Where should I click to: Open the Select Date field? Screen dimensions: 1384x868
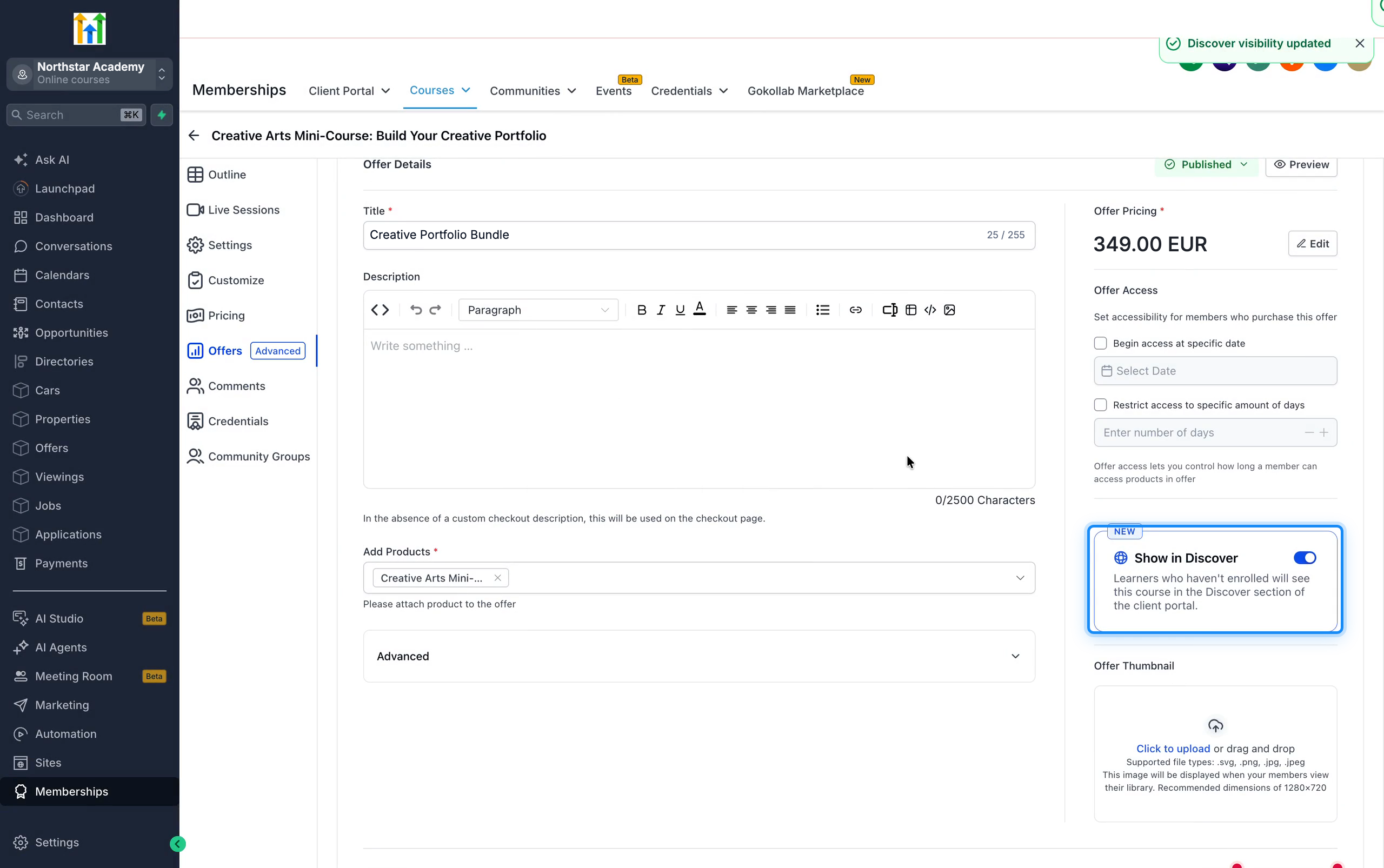(x=1215, y=371)
